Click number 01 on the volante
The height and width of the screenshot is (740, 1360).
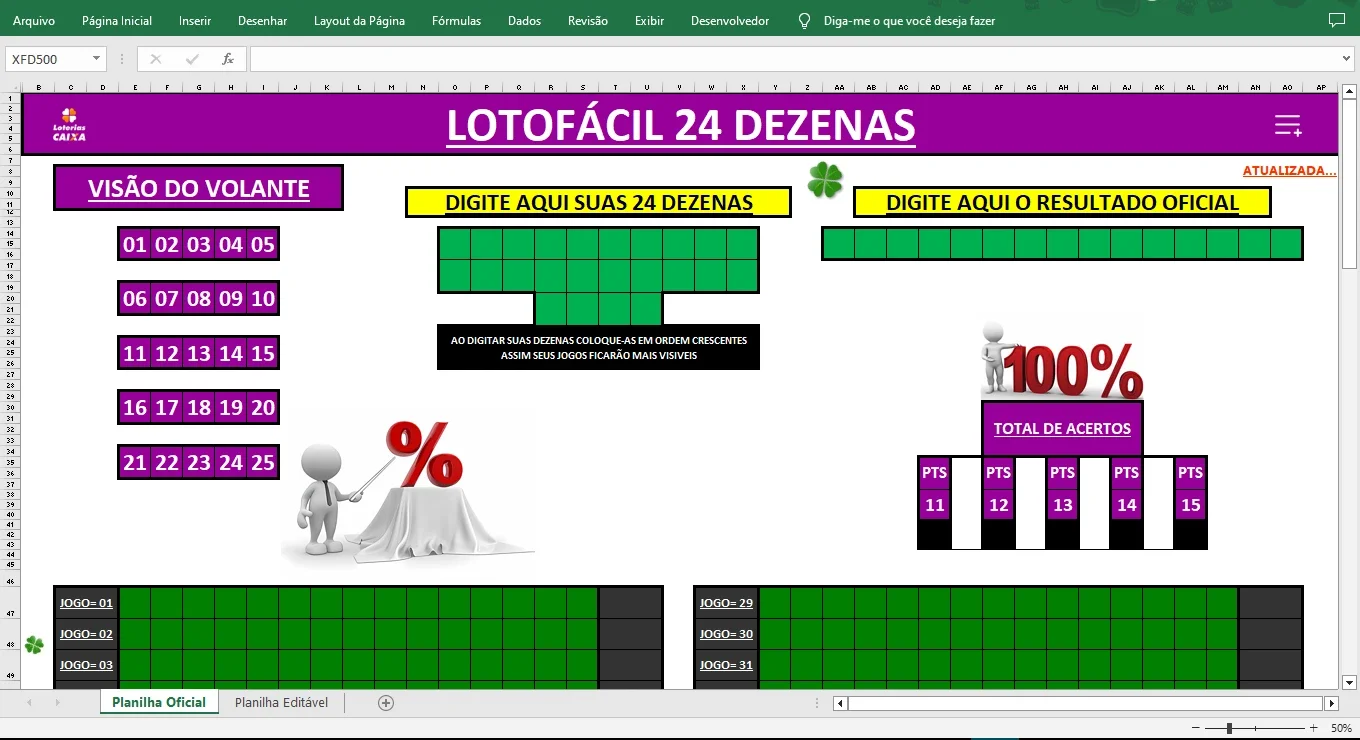coord(134,244)
